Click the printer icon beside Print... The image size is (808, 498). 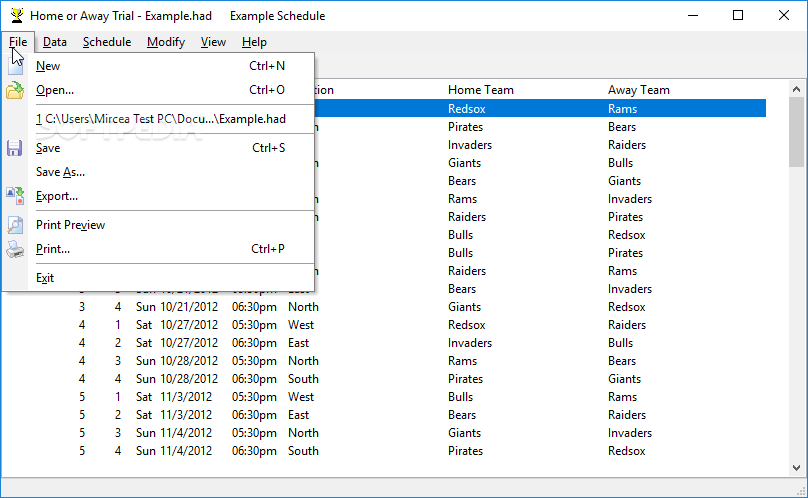point(15,249)
